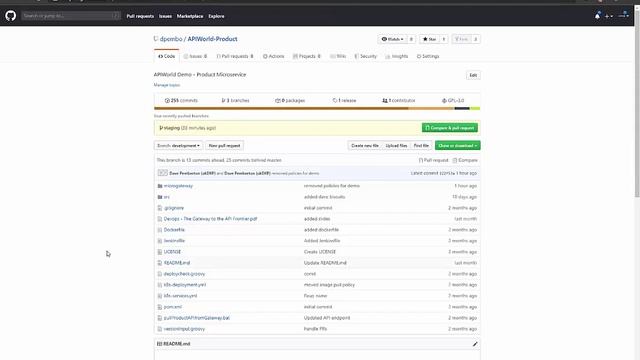The width and height of the screenshot is (640, 360).
Task: Open the microgateway folder icon row
Action: (x=160, y=186)
